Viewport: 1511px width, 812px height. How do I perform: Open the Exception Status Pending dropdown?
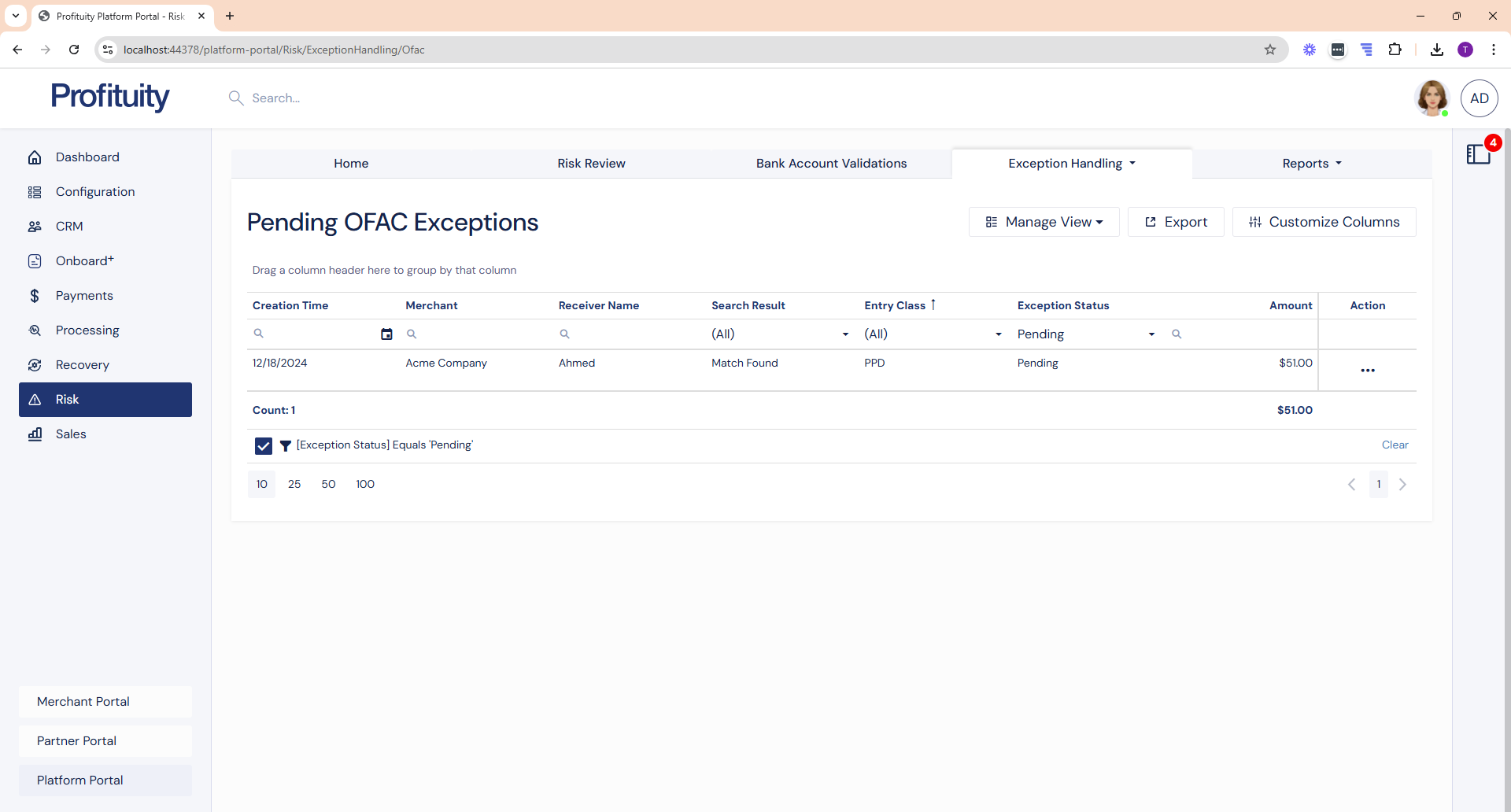[x=1151, y=334]
